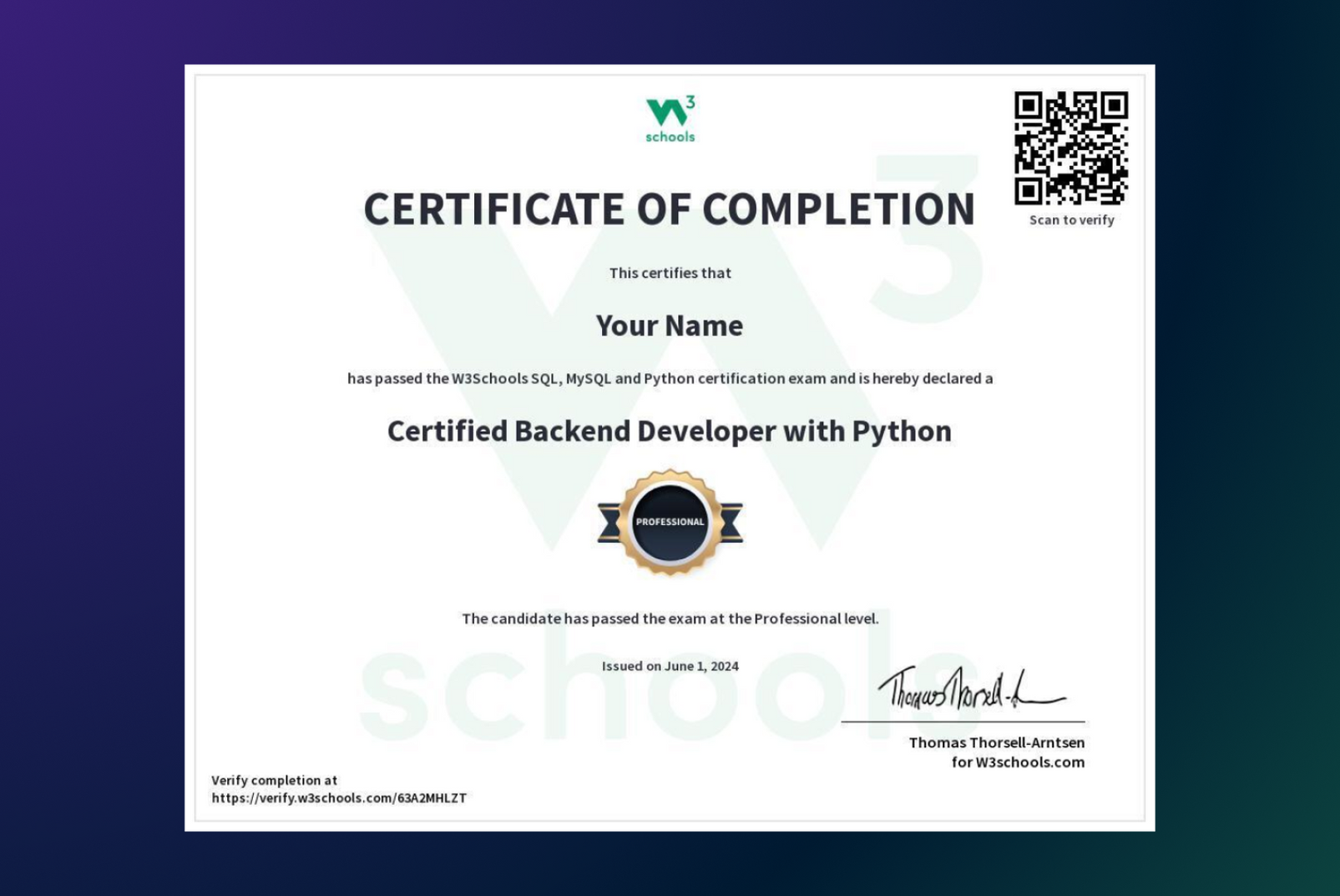Click the 'Scan to verify' label
Screen dimensions: 1340x896
click(x=1071, y=220)
